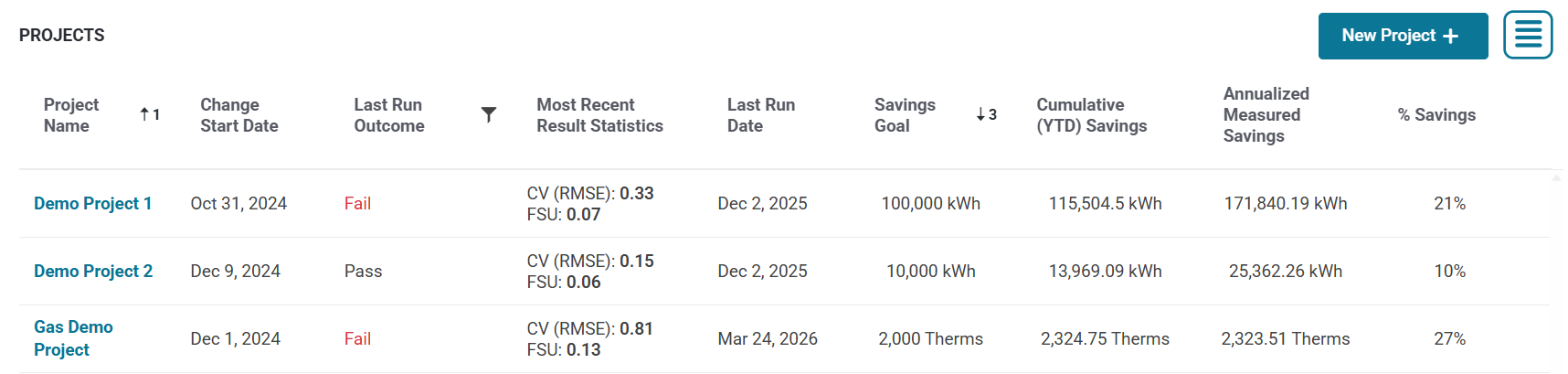Click the New Project button

click(x=1402, y=36)
